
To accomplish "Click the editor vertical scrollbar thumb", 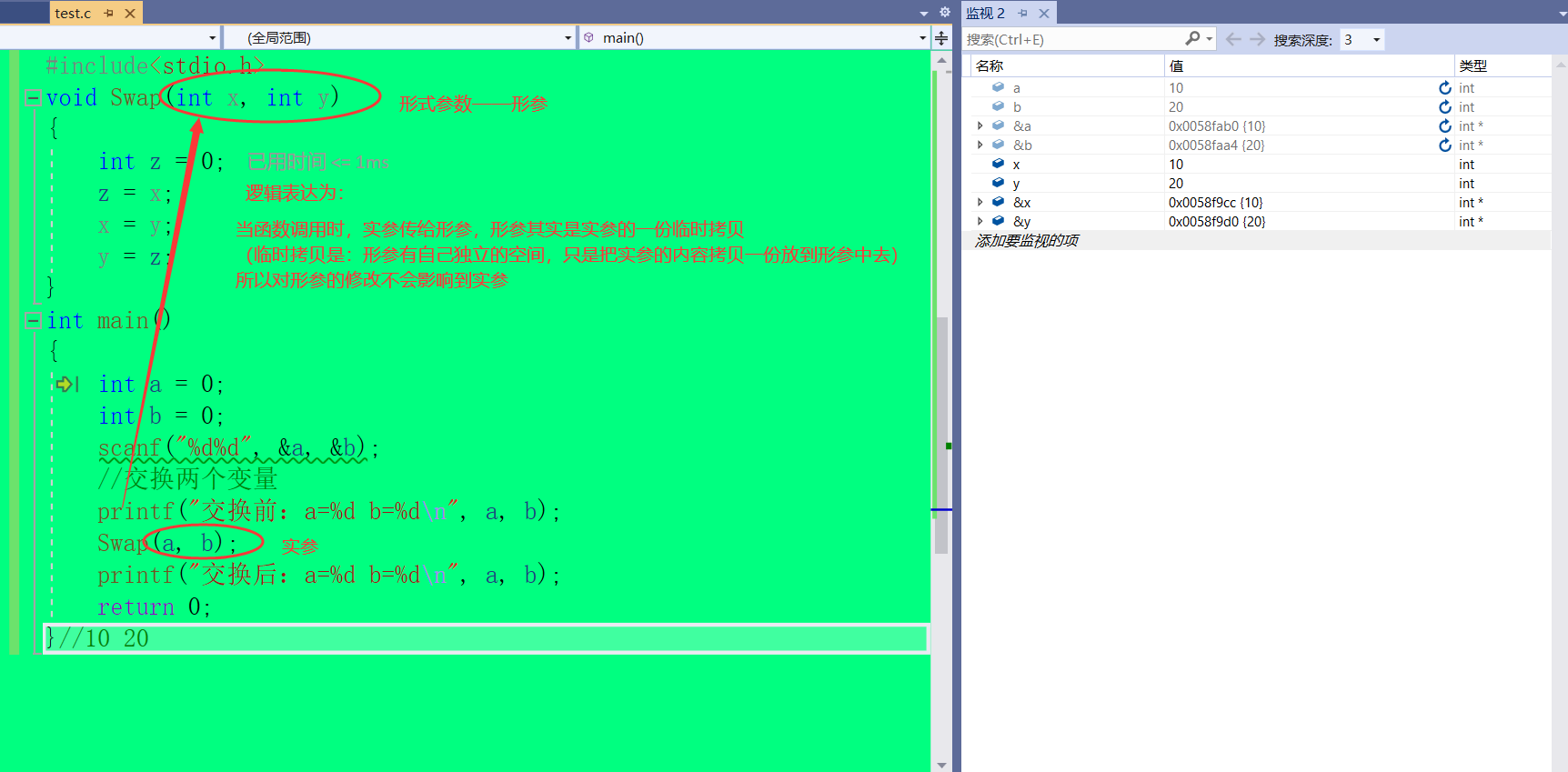I will [x=941, y=435].
